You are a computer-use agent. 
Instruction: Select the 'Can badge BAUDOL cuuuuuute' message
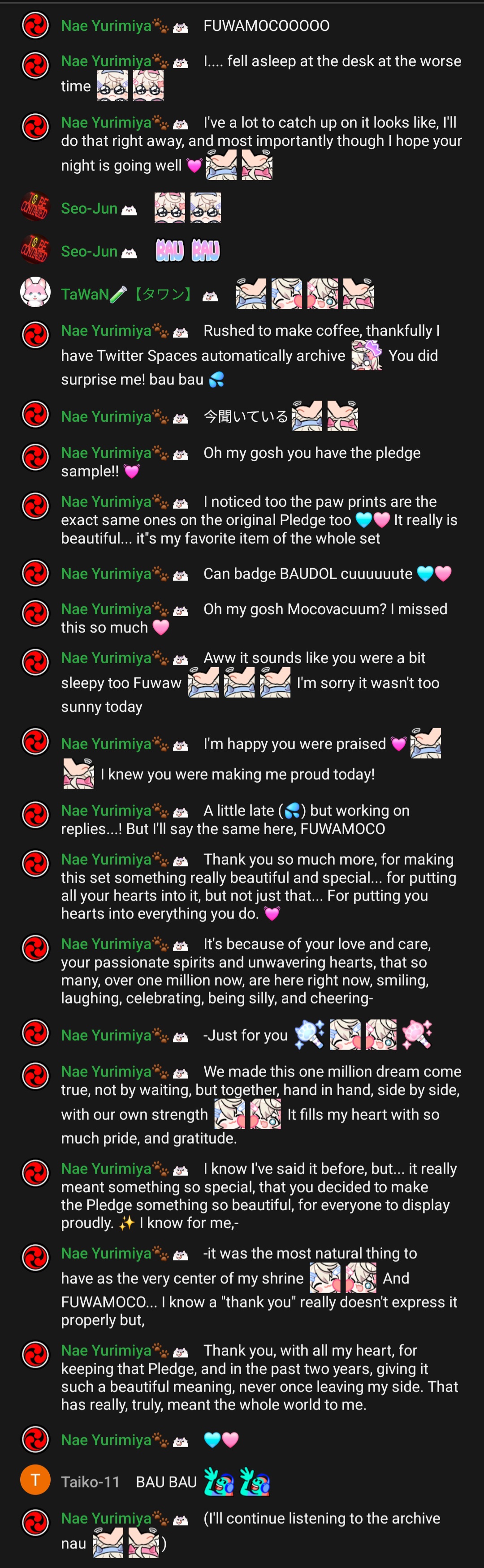click(242, 574)
